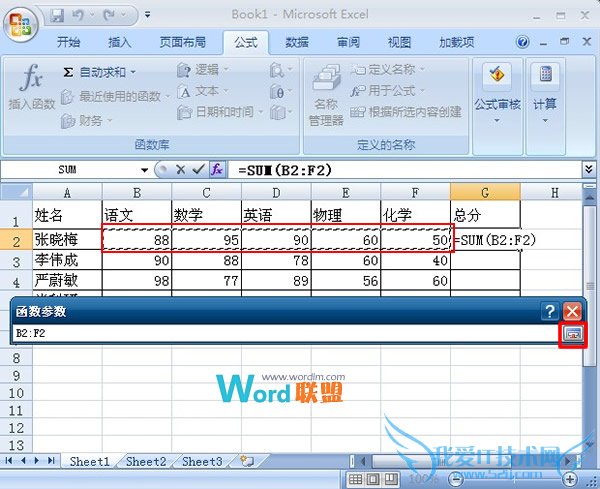Click the 插入函数 fx button in ribbon

(x=32, y=88)
